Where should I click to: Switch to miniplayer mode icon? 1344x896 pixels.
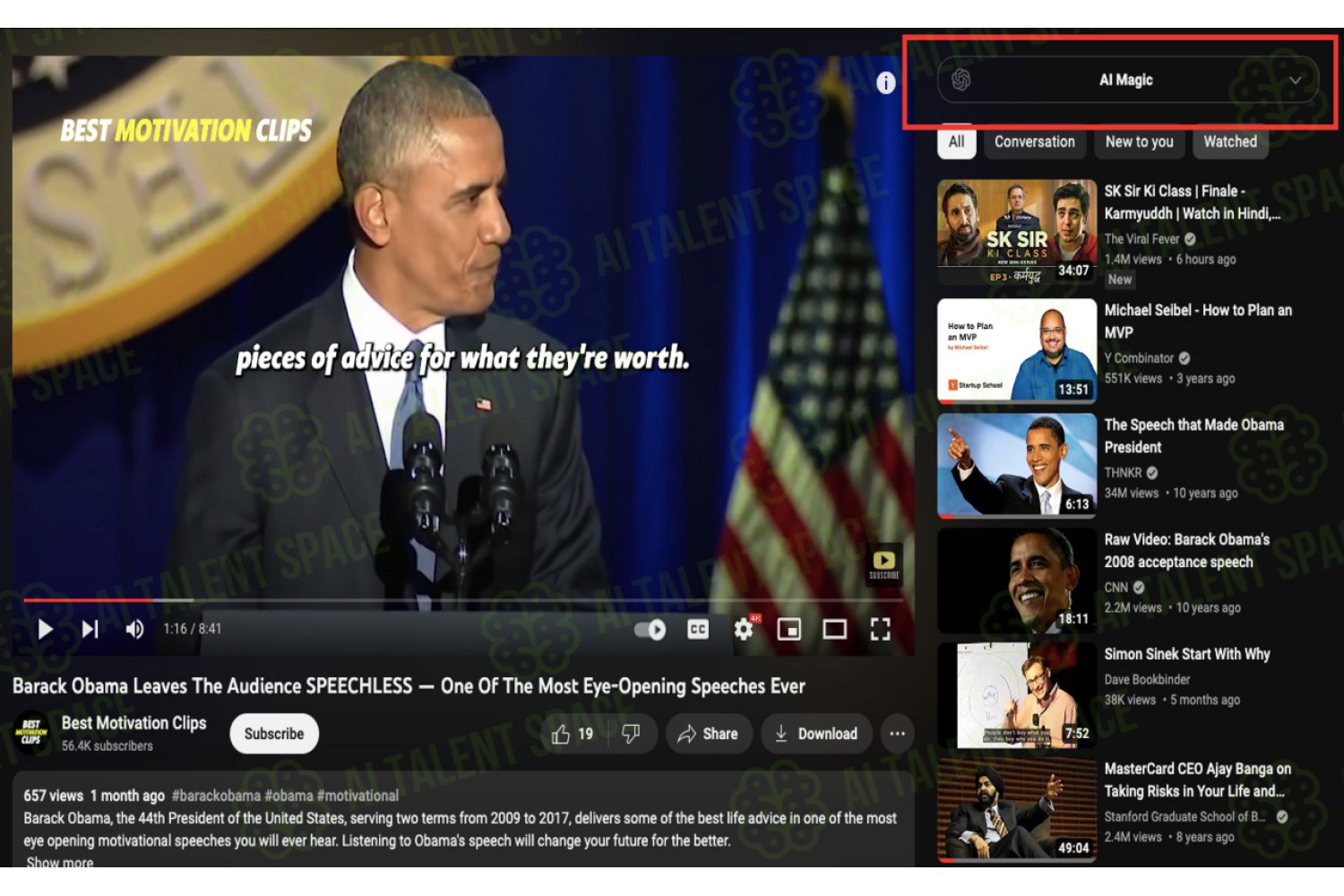pyautogui.click(x=789, y=629)
